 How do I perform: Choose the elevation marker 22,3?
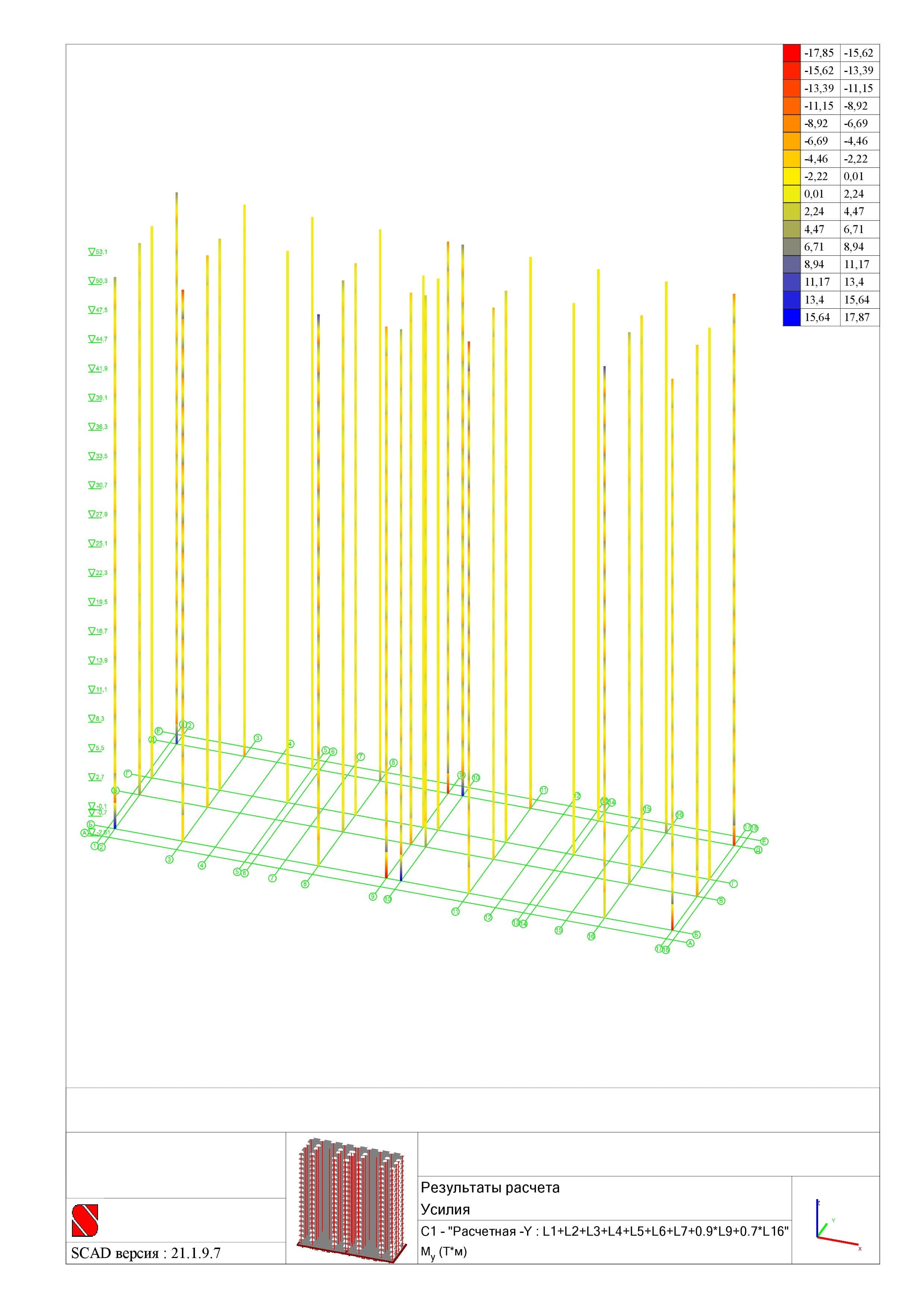98,573
